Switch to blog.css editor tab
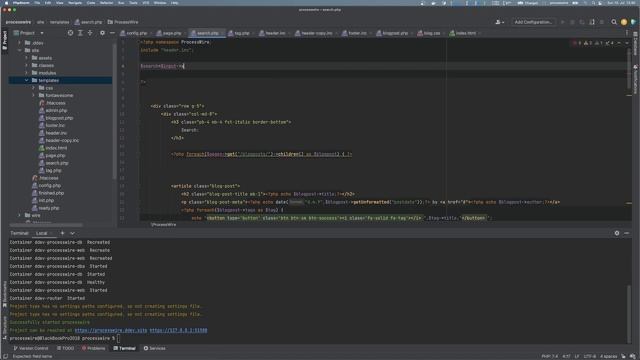640x360 pixels. click(x=431, y=33)
